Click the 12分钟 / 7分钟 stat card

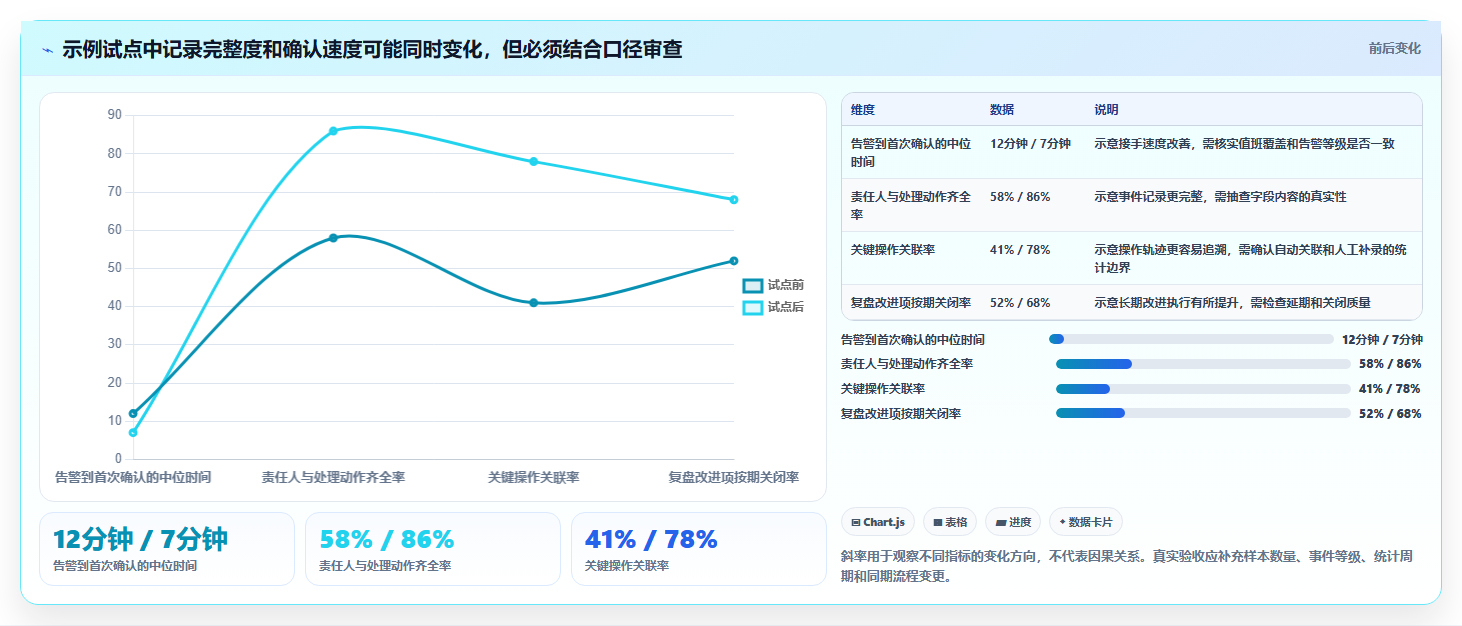[167, 549]
